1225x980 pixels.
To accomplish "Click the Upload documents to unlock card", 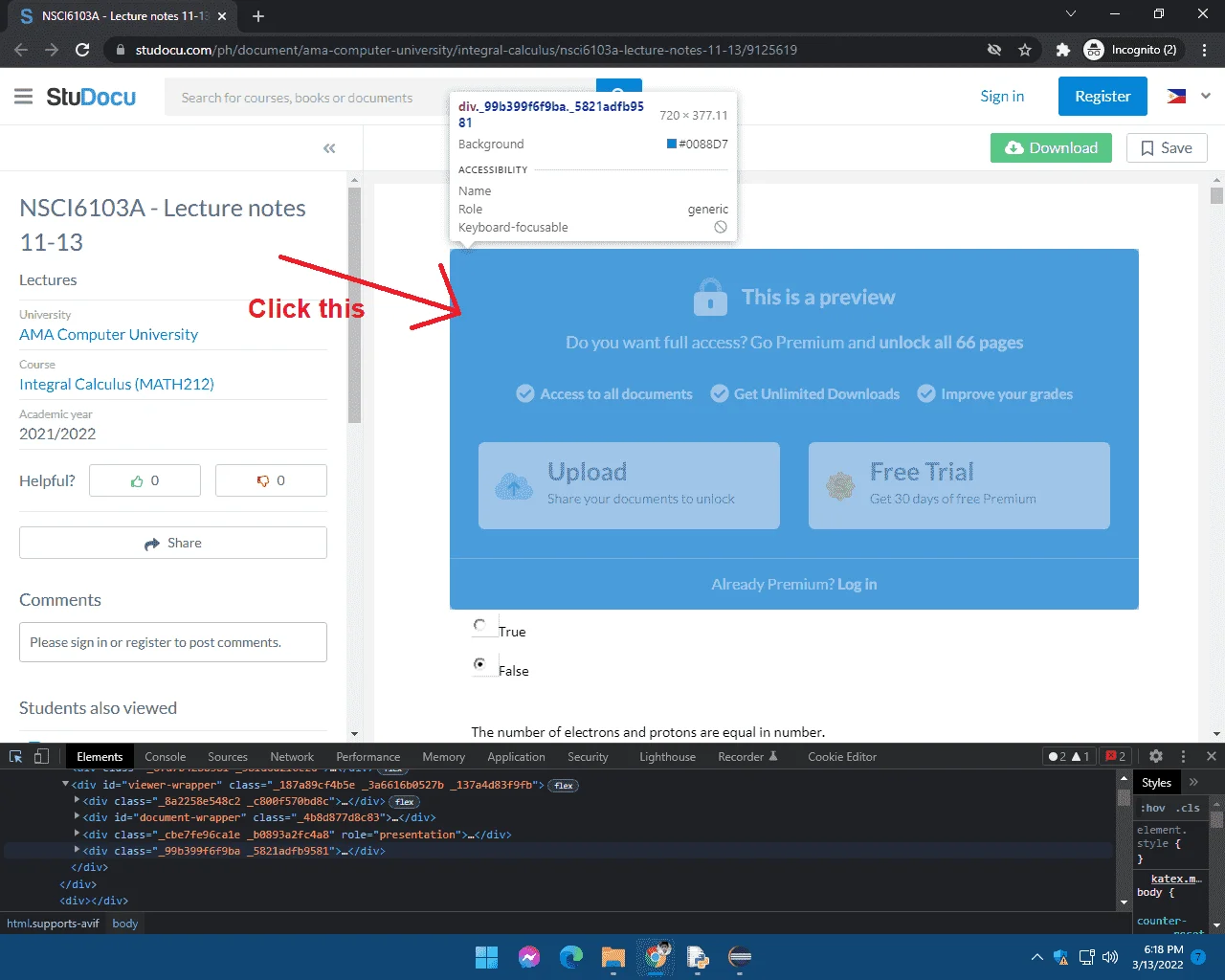I will (x=629, y=485).
